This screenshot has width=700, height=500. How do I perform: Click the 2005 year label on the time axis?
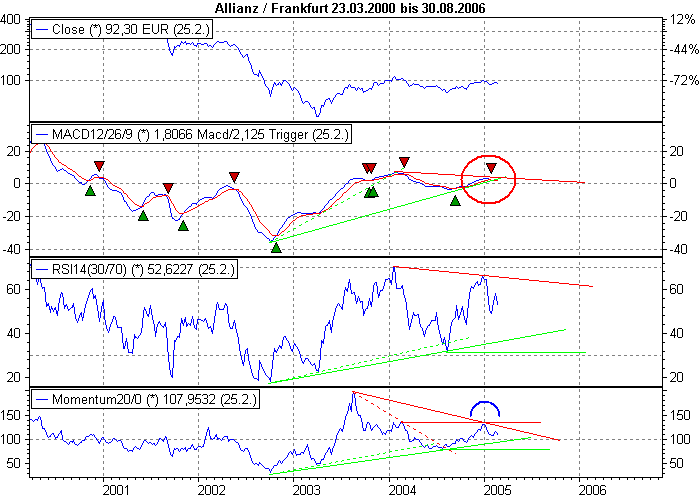pyautogui.click(x=497, y=490)
